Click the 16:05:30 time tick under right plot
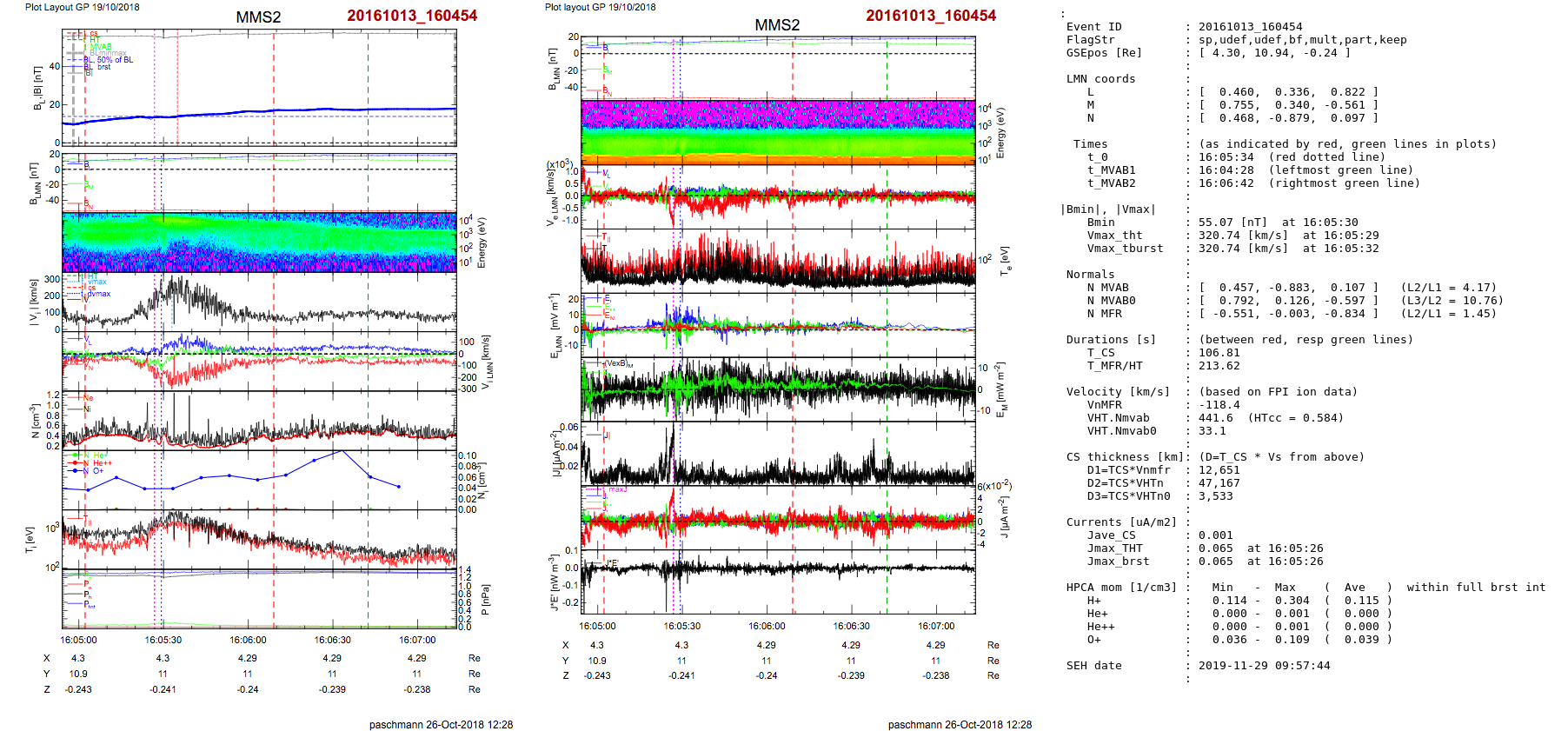Screen dimensions: 1568x731 pos(681,626)
